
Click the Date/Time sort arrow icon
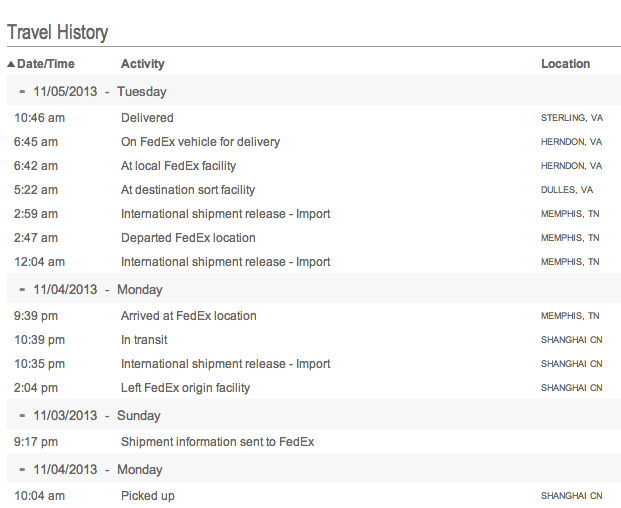(x=11, y=64)
